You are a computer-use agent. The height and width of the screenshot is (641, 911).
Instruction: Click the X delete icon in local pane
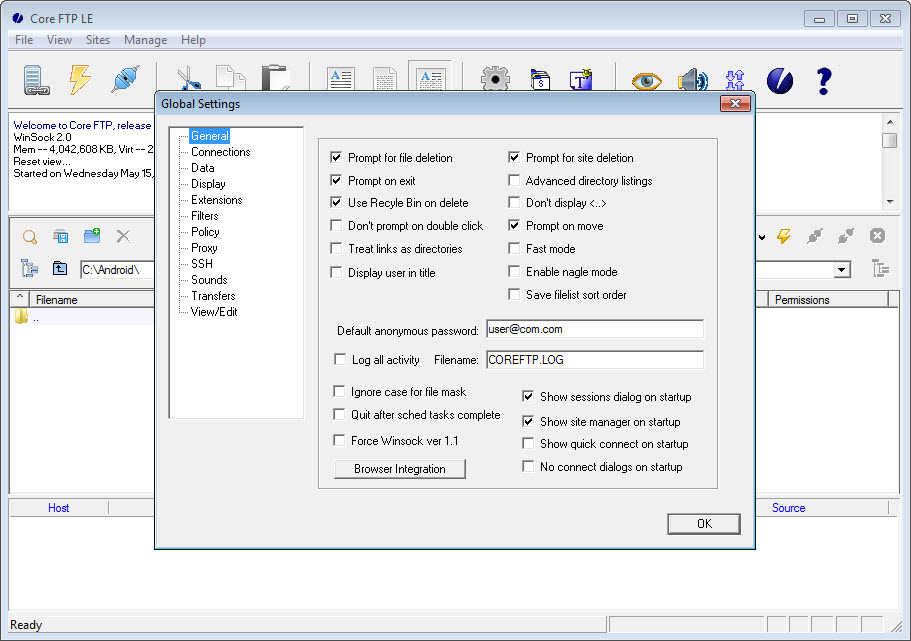point(123,236)
